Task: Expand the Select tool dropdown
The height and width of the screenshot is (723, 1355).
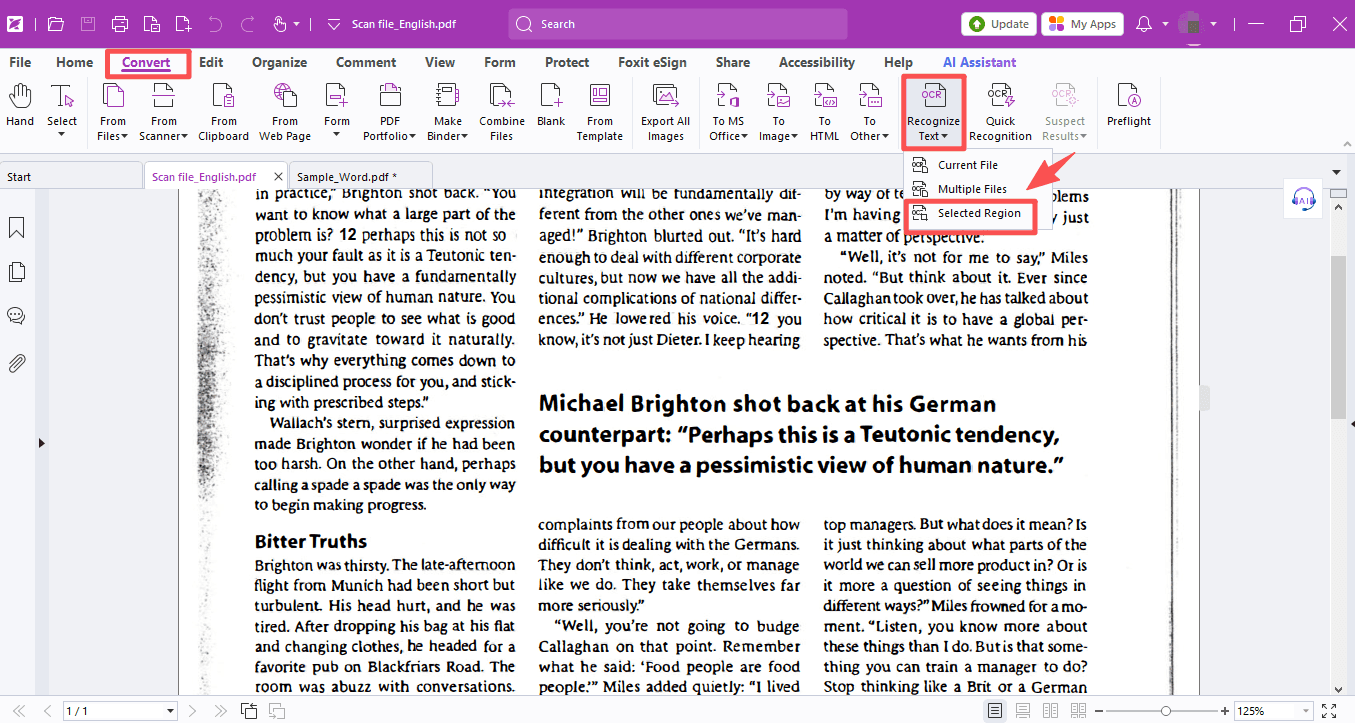Action: click(62, 134)
